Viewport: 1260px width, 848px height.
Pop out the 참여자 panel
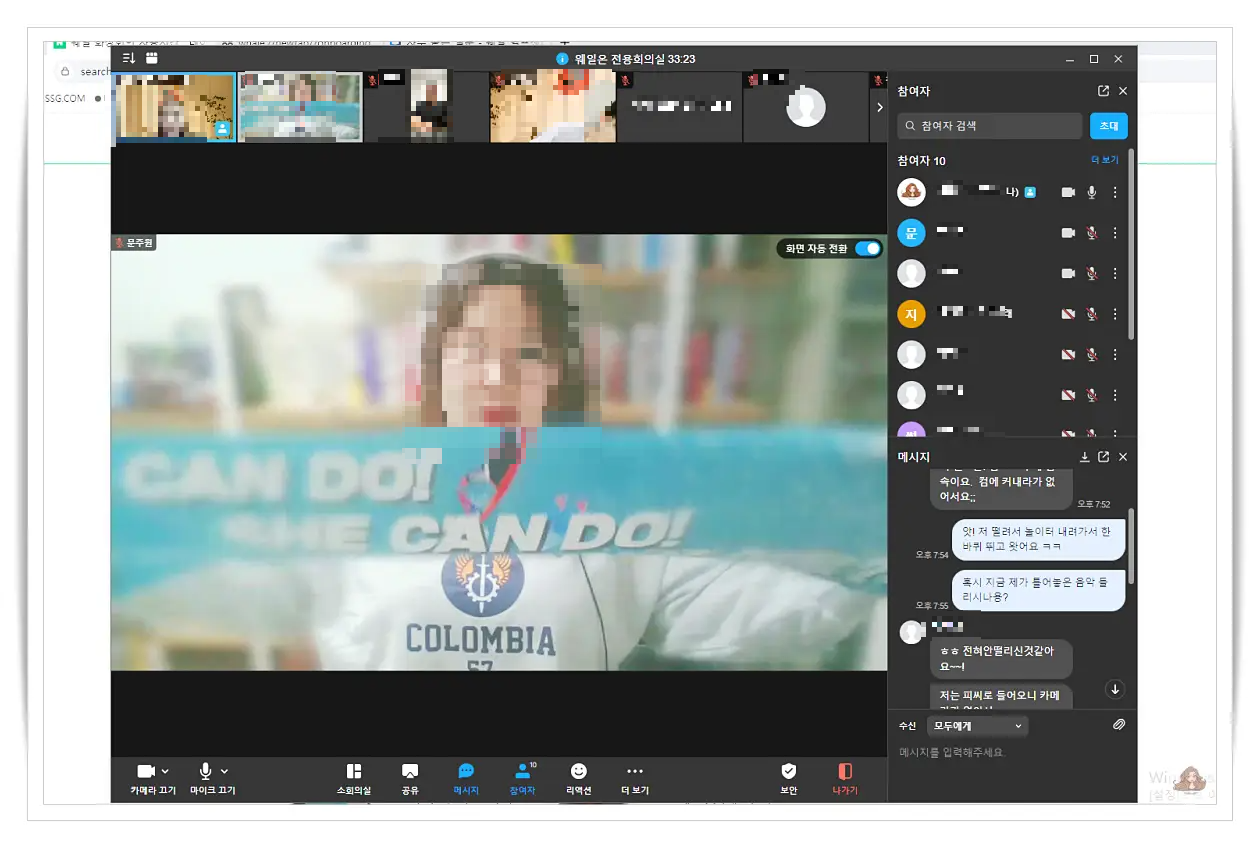click(x=1103, y=91)
